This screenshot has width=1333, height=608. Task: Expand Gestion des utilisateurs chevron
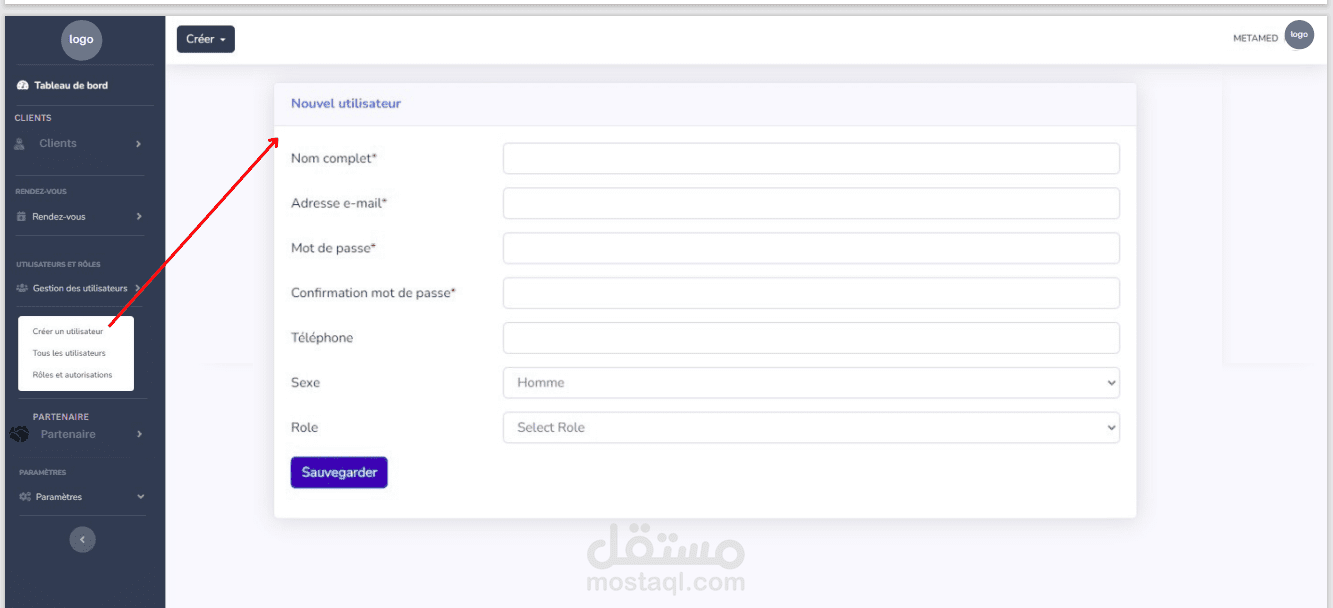(137, 288)
